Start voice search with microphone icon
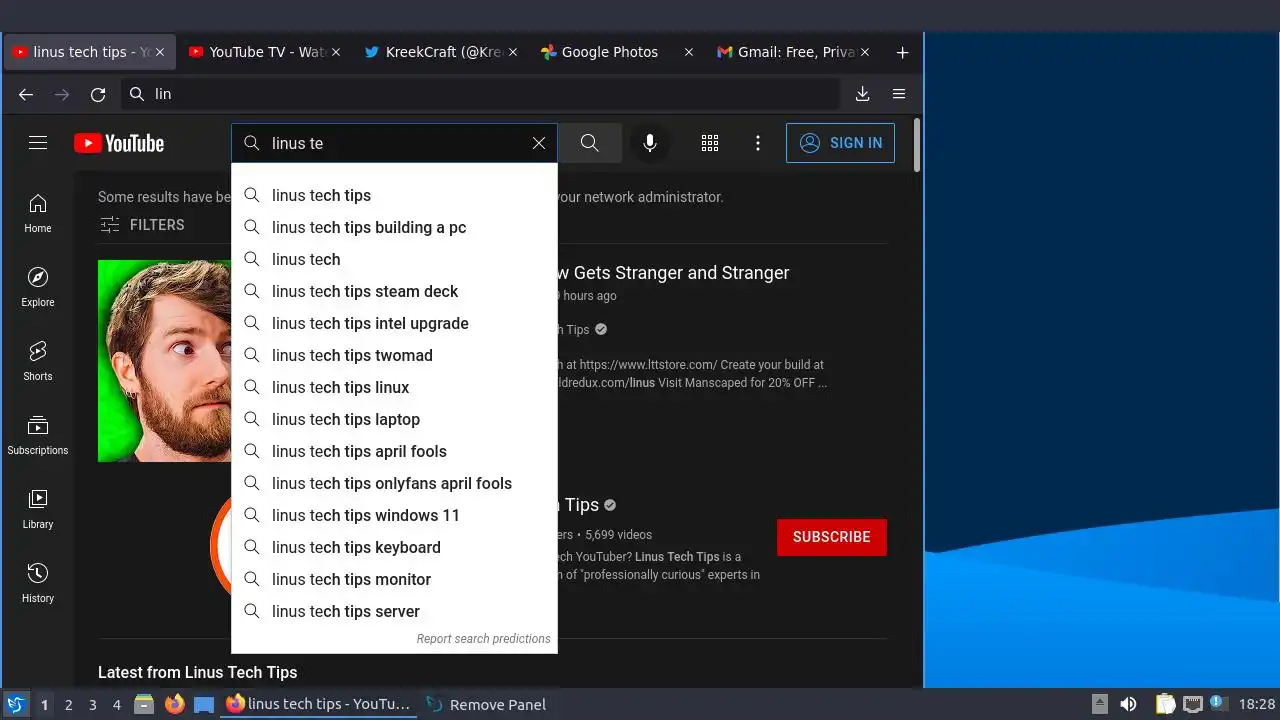Screen dimensions: 1280x720 pos(650,143)
